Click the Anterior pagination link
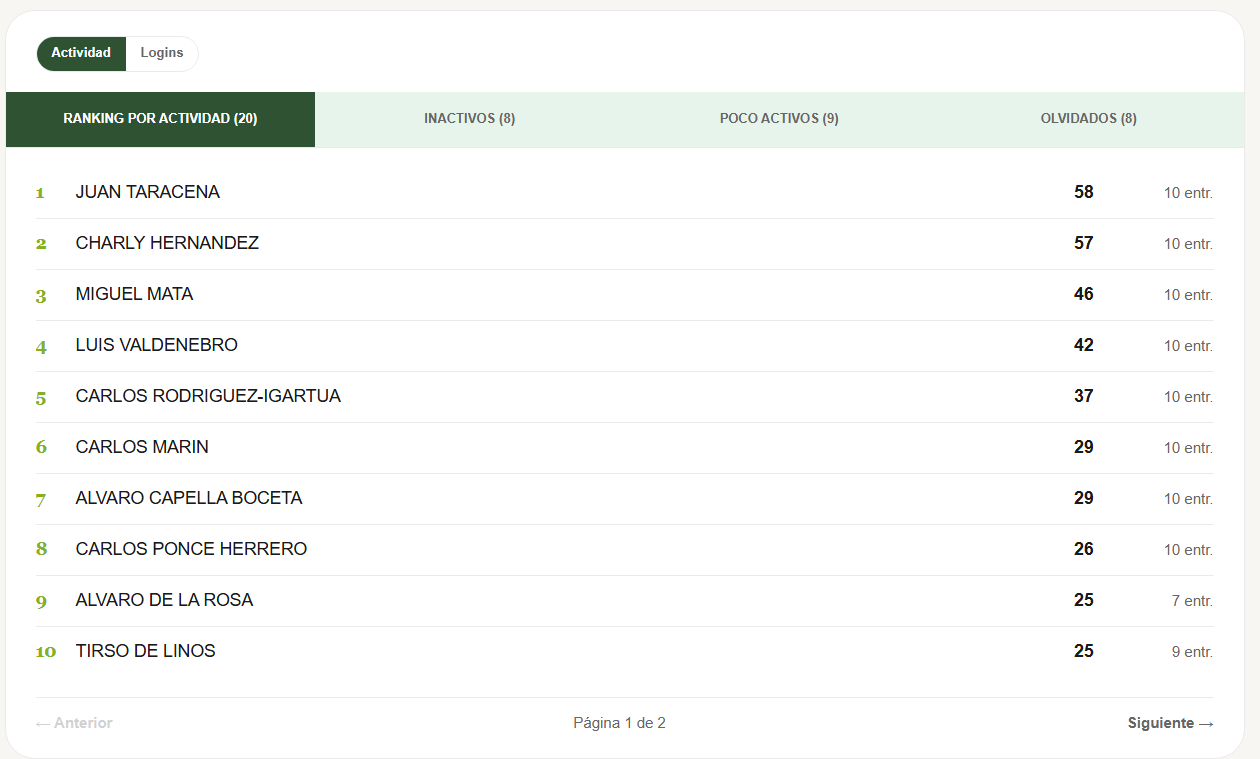The image size is (1260, 759). click(x=74, y=723)
